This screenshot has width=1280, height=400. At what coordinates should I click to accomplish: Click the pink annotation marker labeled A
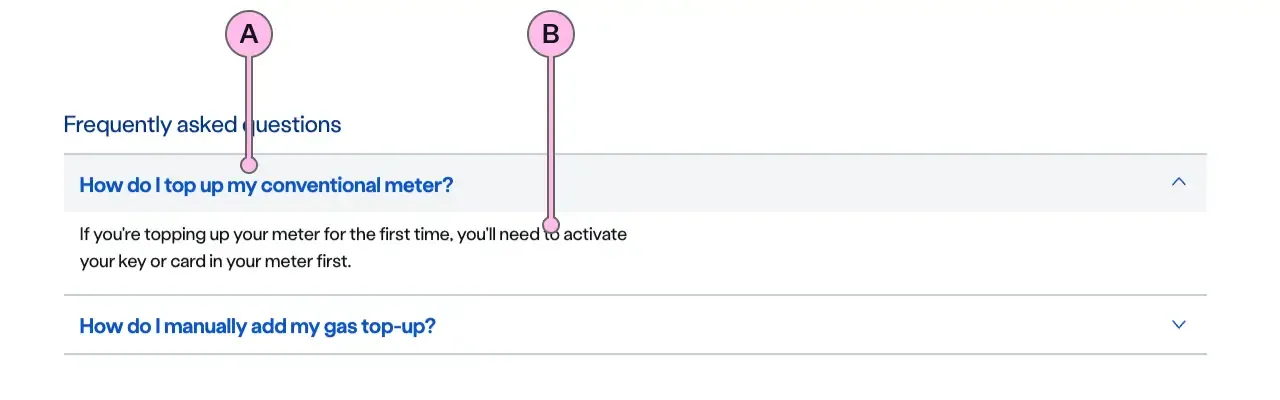(249, 35)
